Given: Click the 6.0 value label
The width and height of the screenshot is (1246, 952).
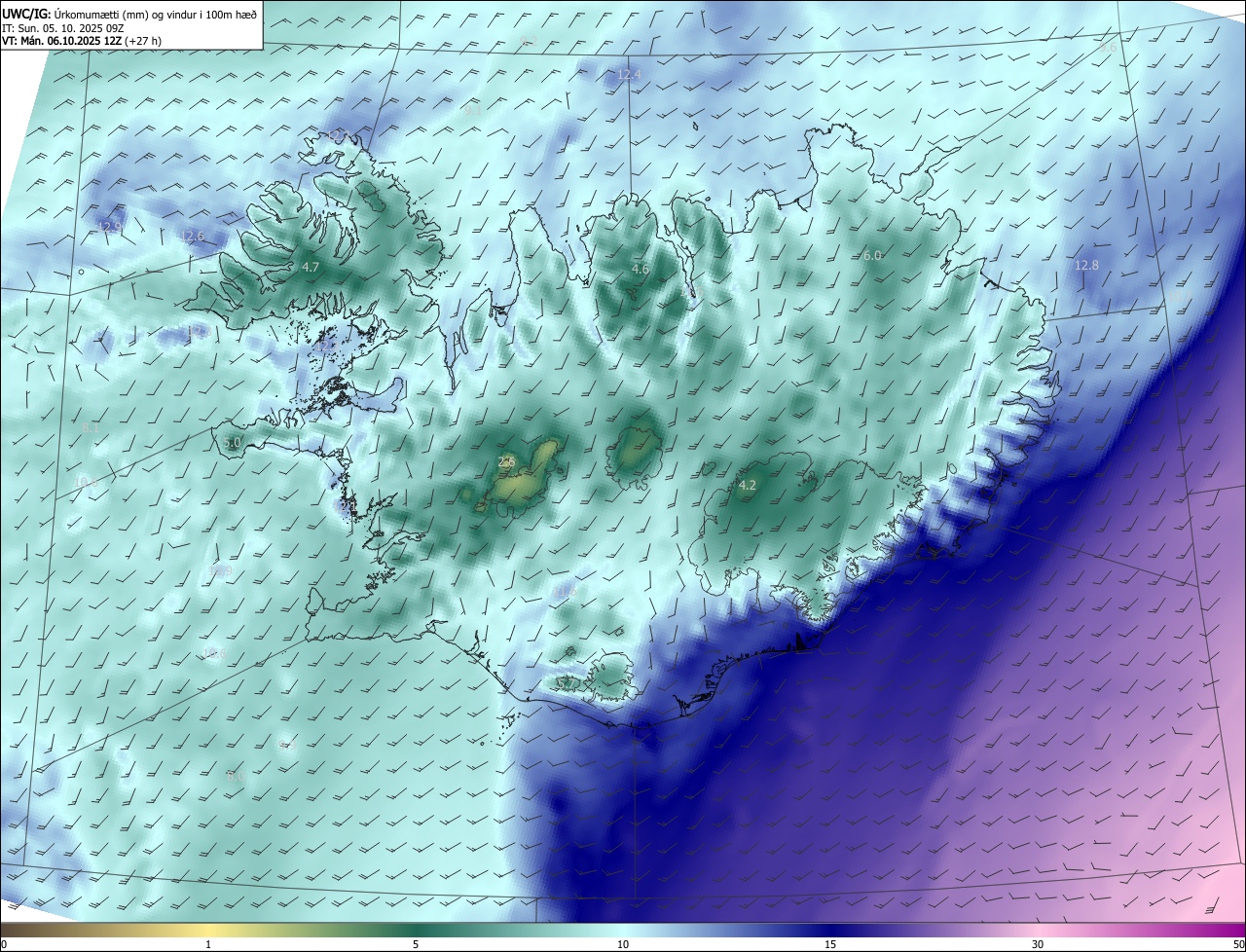Looking at the screenshot, I should [x=872, y=255].
